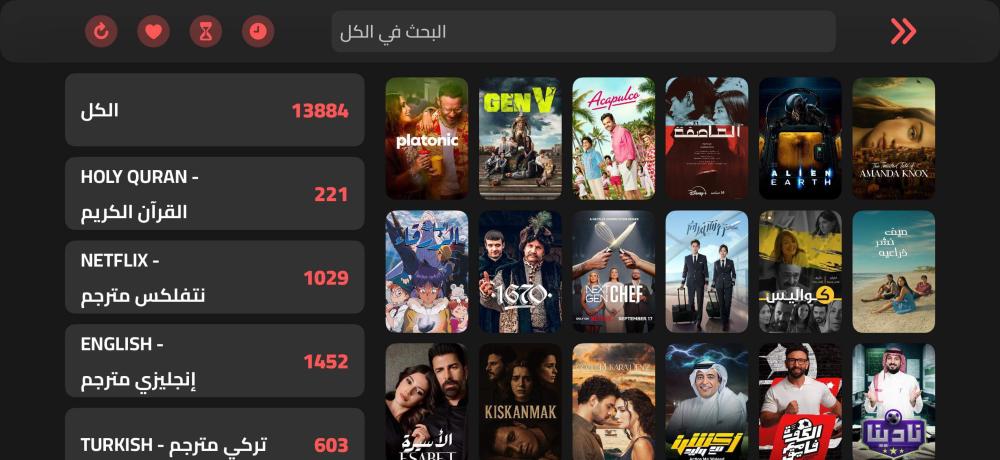Select the الكل category with 13884 items
This screenshot has width=1000, height=460.
215,110
